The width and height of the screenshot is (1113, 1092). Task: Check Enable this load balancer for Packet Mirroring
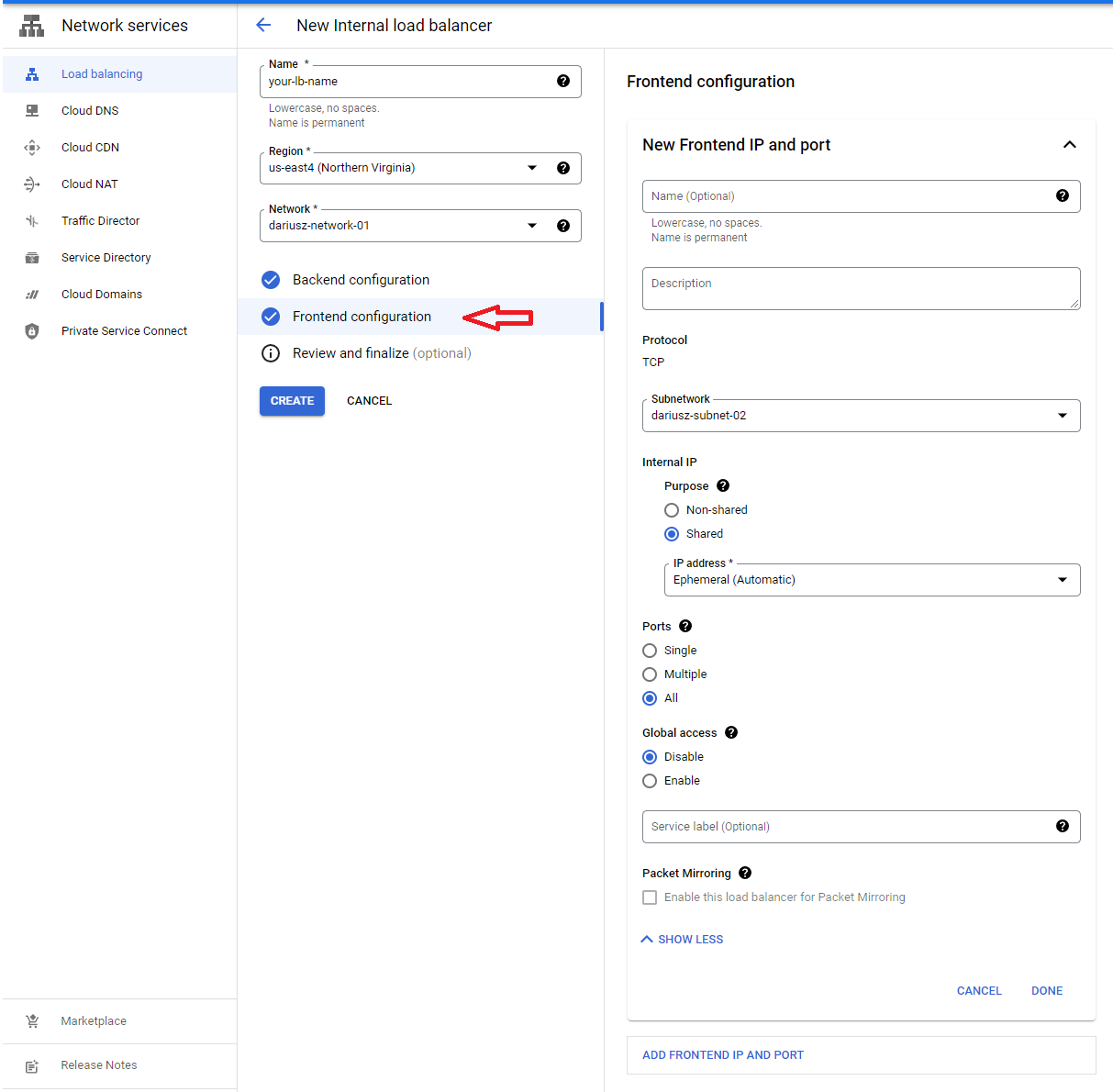point(650,897)
